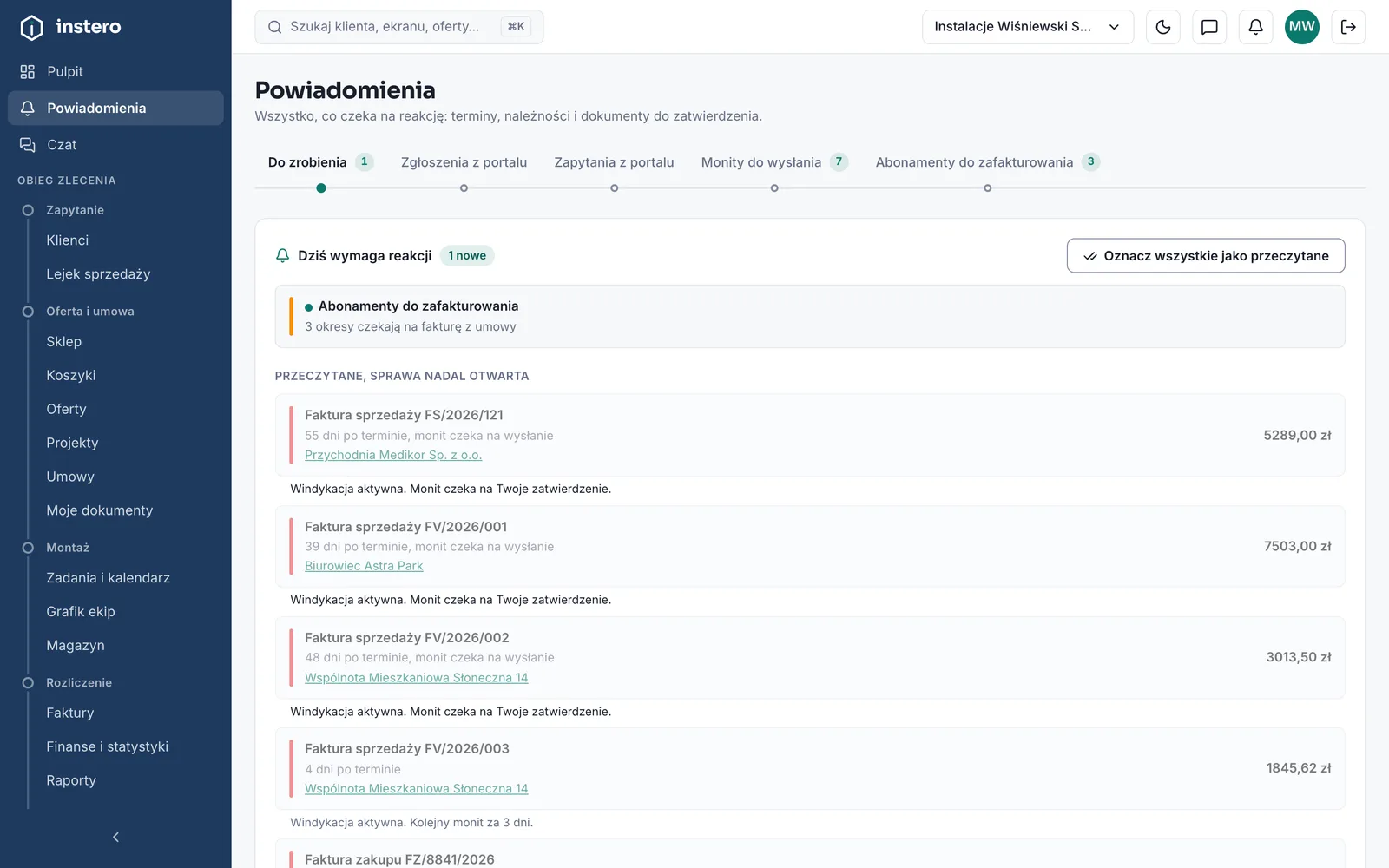Click the logout arrow icon

tap(1348, 27)
